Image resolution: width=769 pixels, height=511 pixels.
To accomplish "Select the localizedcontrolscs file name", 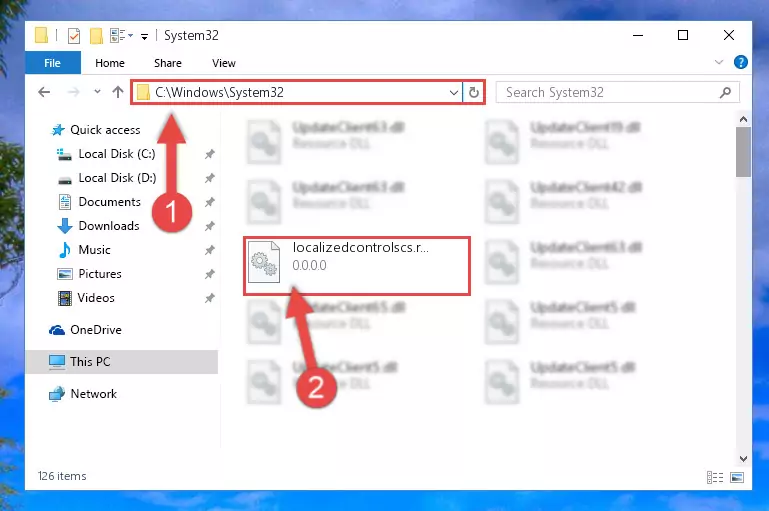I will coord(360,248).
